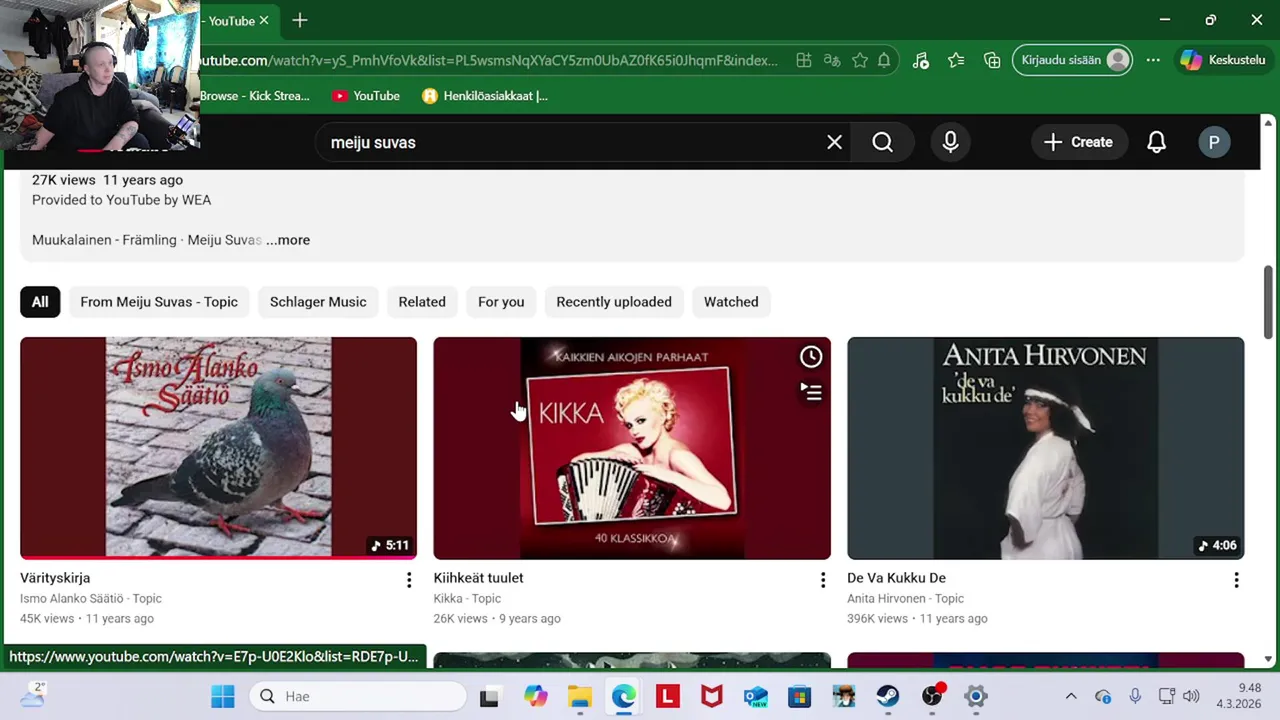
Task: Open the Windows Start menu
Action: point(222,696)
